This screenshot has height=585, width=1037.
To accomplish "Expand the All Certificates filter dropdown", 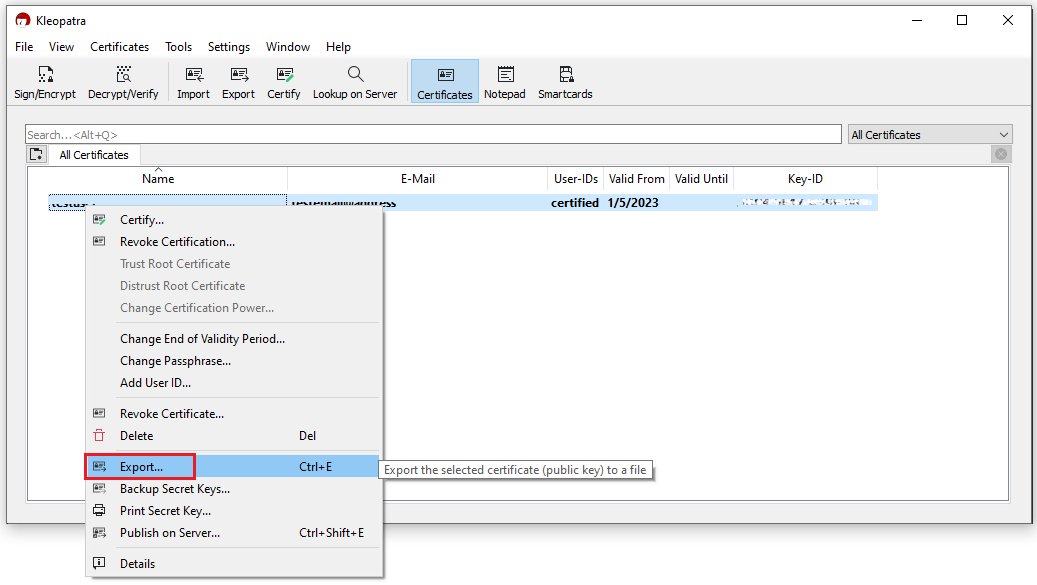I will point(930,135).
